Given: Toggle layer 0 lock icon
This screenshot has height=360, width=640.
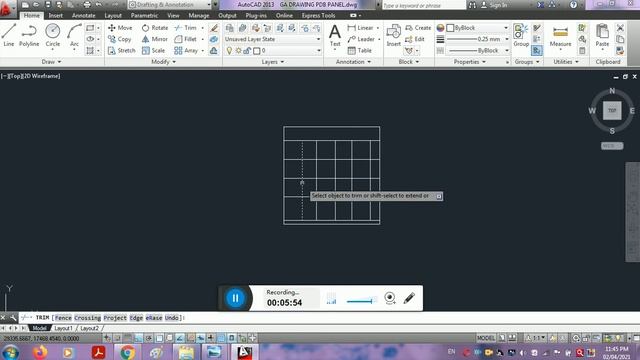Looking at the screenshot, I should coord(247,51).
